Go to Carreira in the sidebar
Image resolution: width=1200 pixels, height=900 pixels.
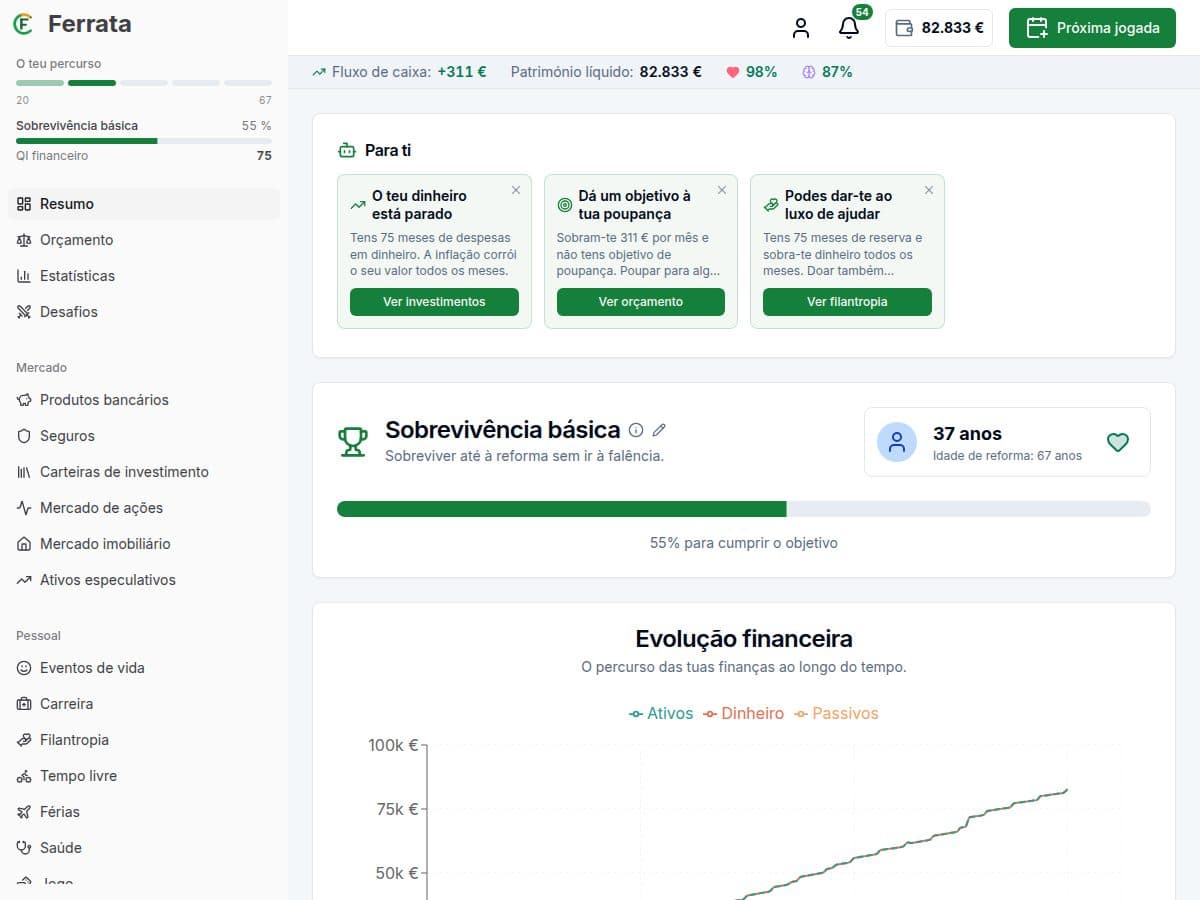click(x=144, y=704)
